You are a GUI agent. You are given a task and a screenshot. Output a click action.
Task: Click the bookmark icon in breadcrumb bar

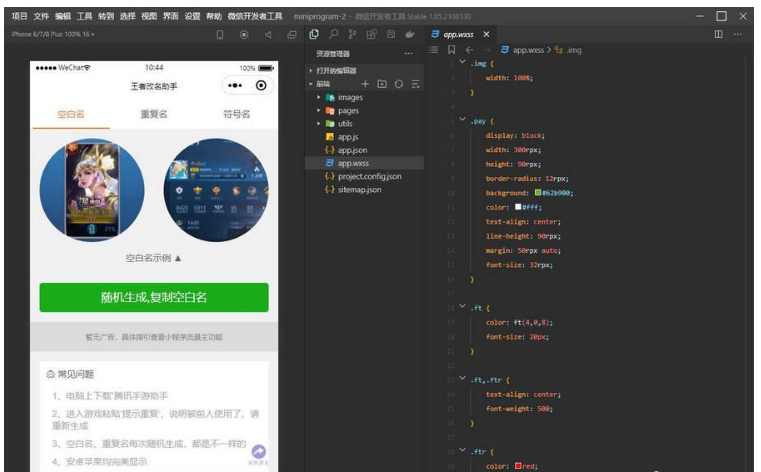pos(451,49)
